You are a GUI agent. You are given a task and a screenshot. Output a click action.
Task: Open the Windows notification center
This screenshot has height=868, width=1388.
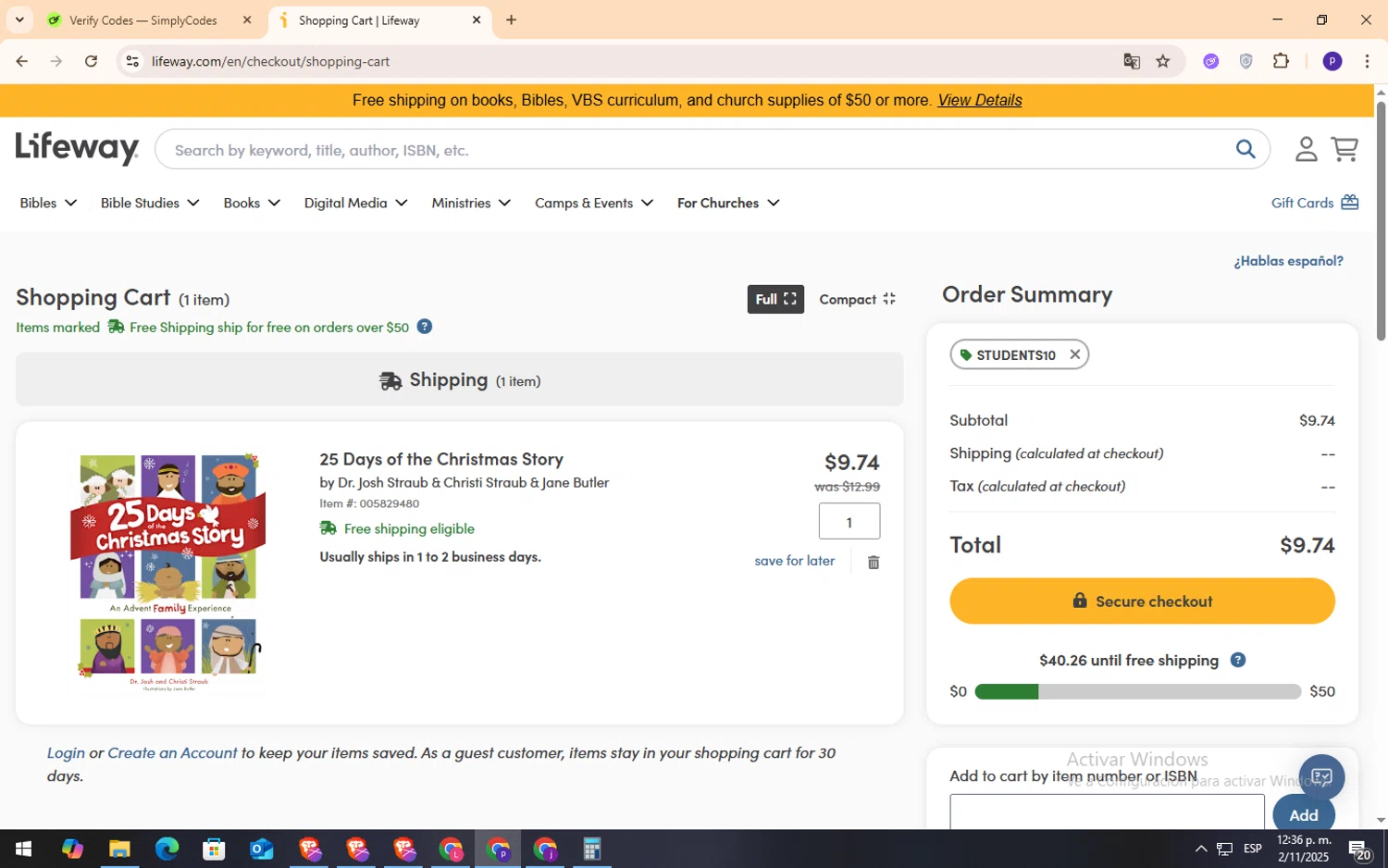point(1358,849)
